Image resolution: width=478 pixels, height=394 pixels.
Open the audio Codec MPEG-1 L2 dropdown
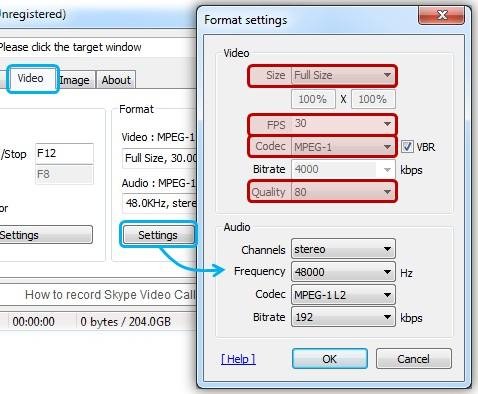click(343, 295)
